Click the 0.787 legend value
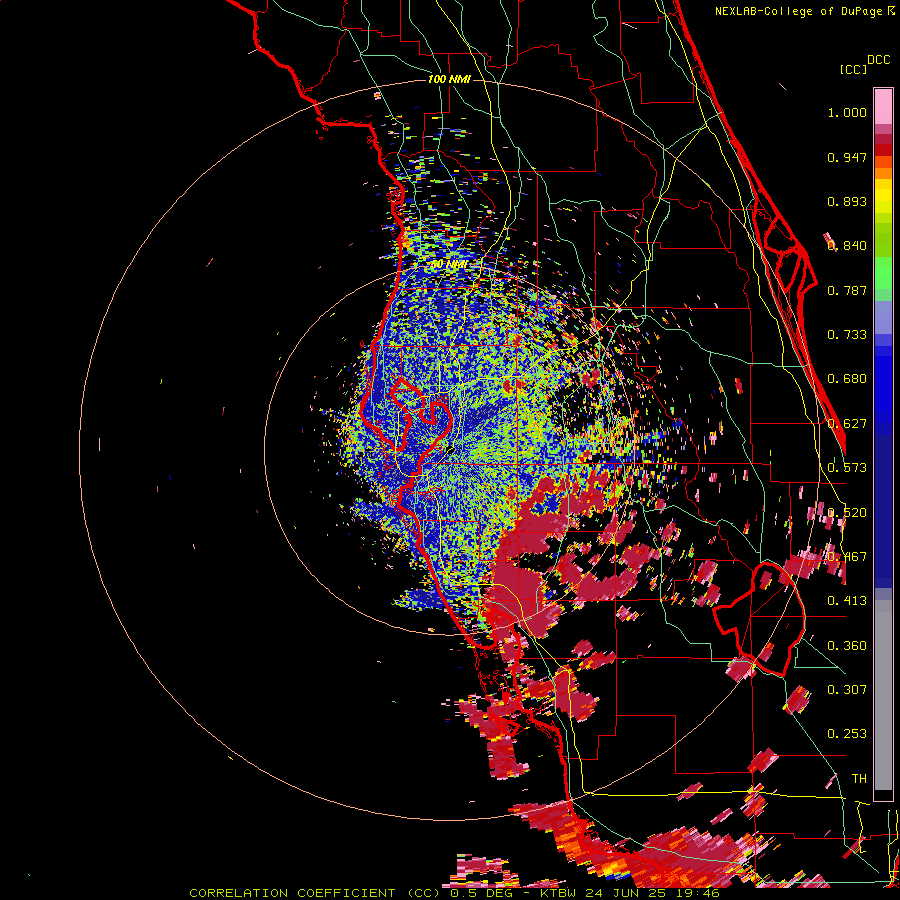Image resolution: width=900 pixels, height=900 pixels. (x=847, y=290)
